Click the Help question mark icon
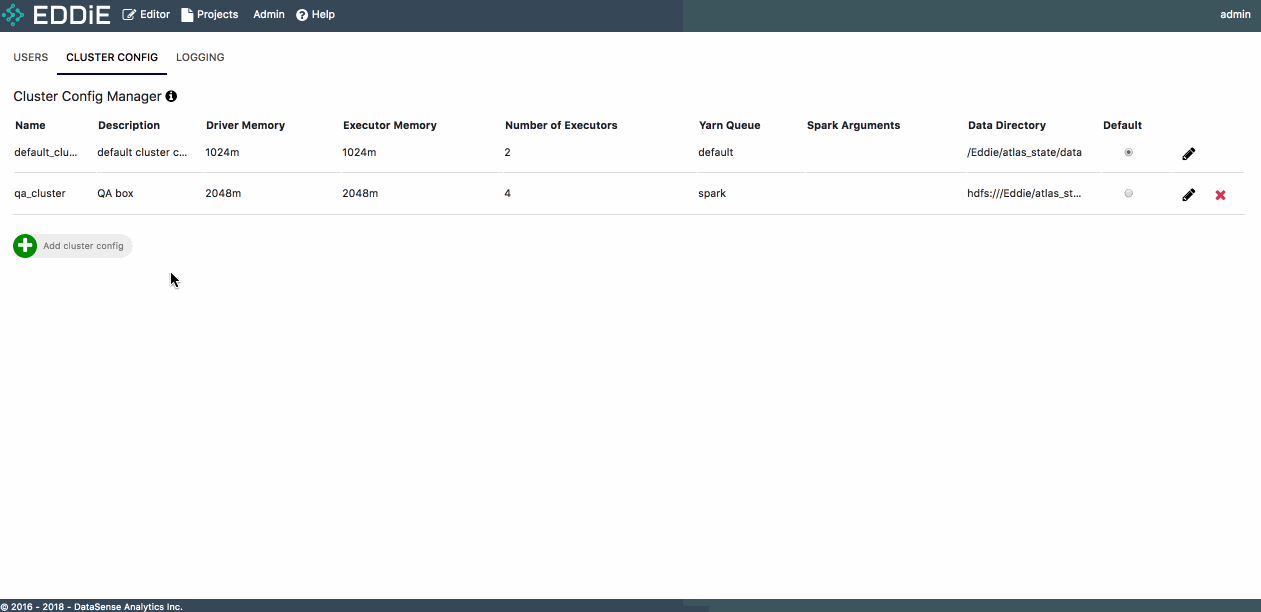Image resolution: width=1261 pixels, height=612 pixels. click(x=301, y=15)
